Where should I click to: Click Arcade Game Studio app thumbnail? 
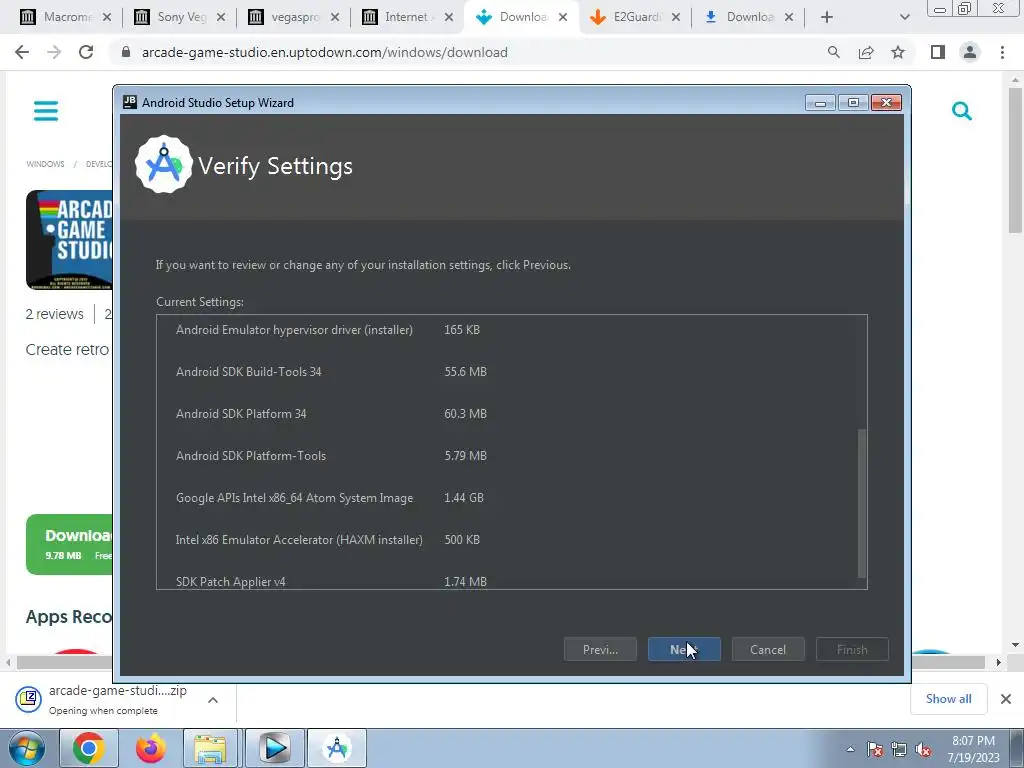coord(69,240)
